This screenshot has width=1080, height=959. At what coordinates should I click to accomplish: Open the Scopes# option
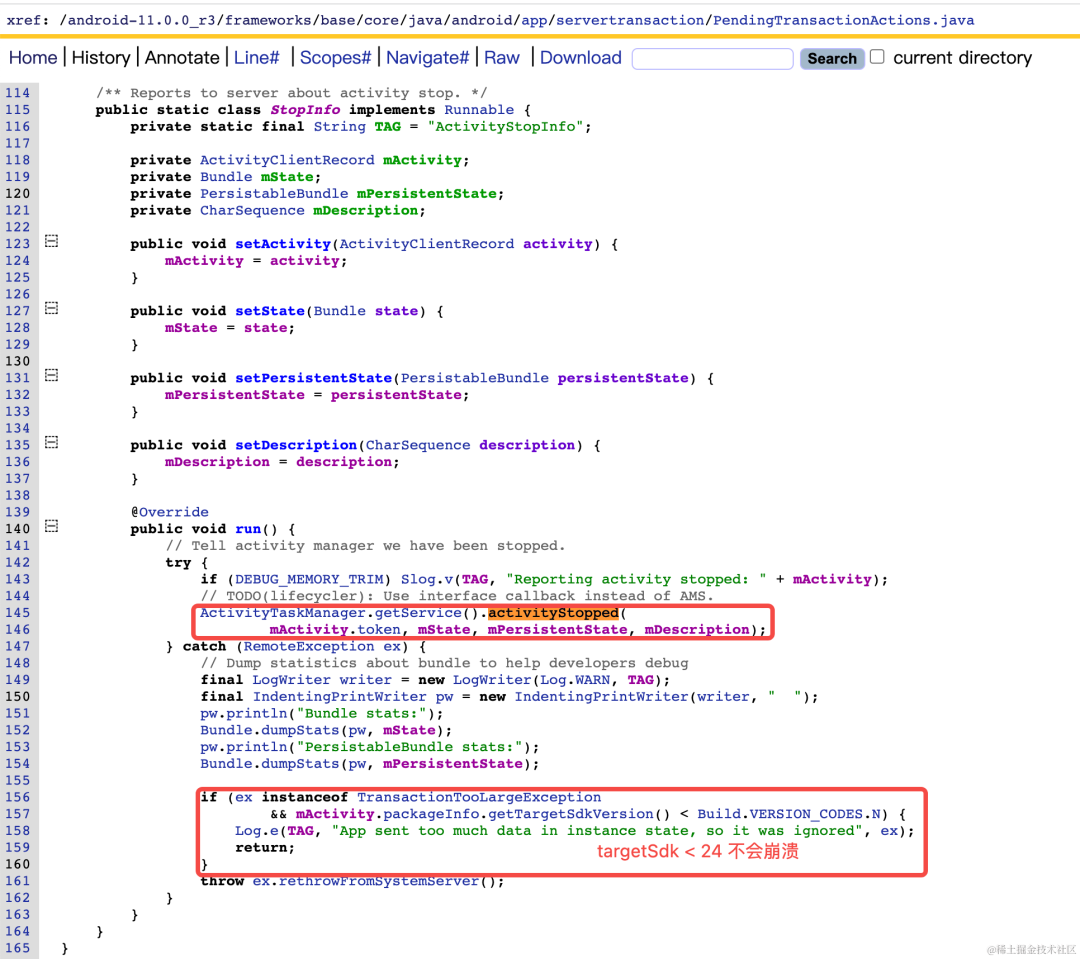click(335, 58)
